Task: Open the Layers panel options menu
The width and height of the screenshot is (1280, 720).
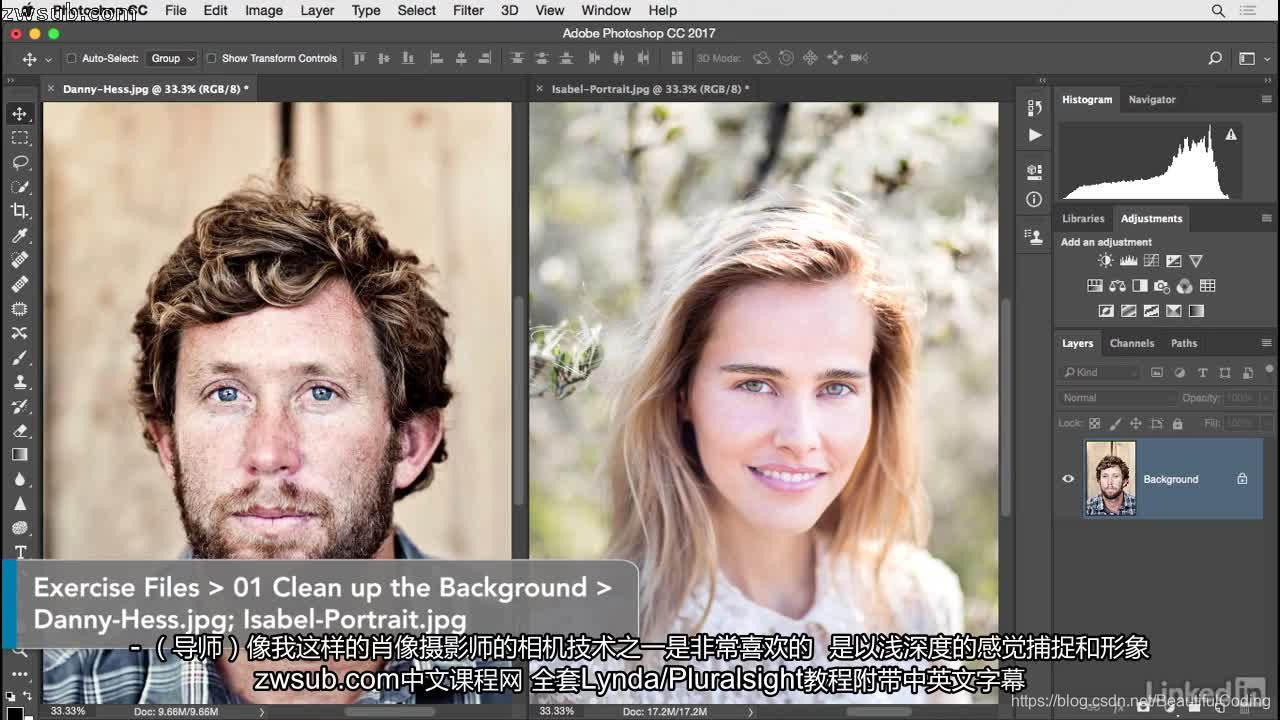Action: (1266, 343)
